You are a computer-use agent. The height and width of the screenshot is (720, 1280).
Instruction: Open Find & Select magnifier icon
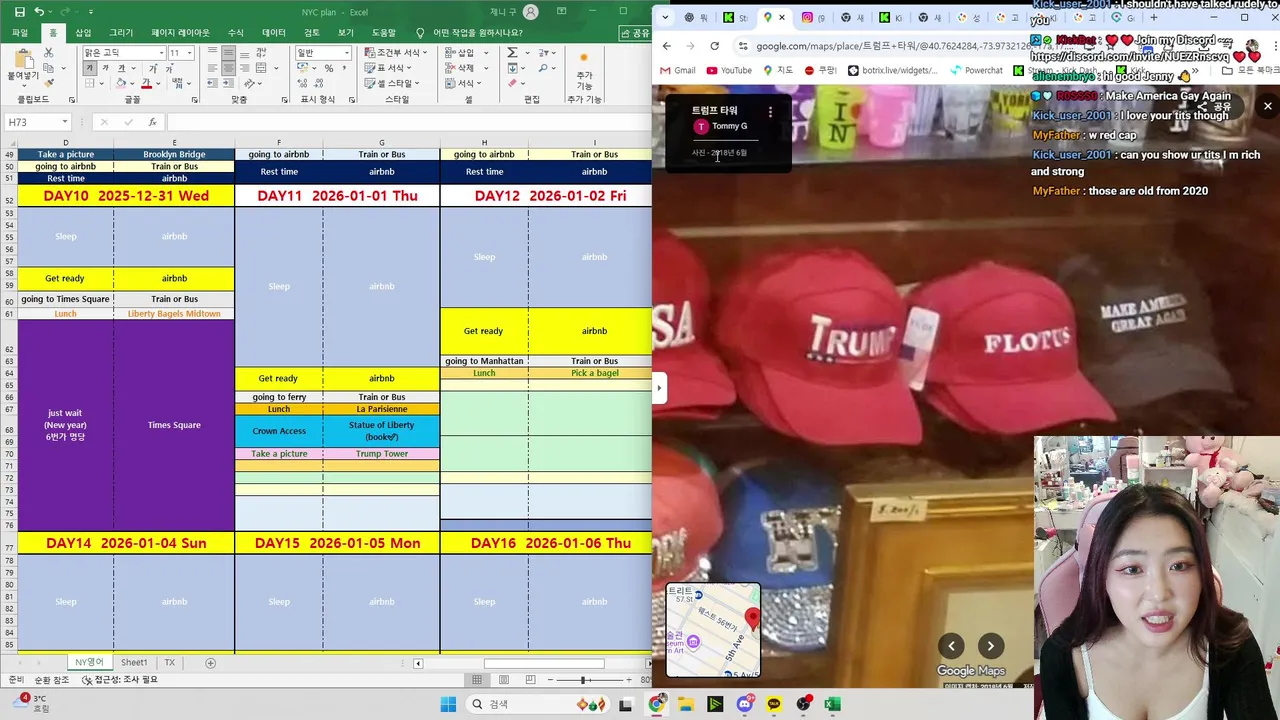545,68
